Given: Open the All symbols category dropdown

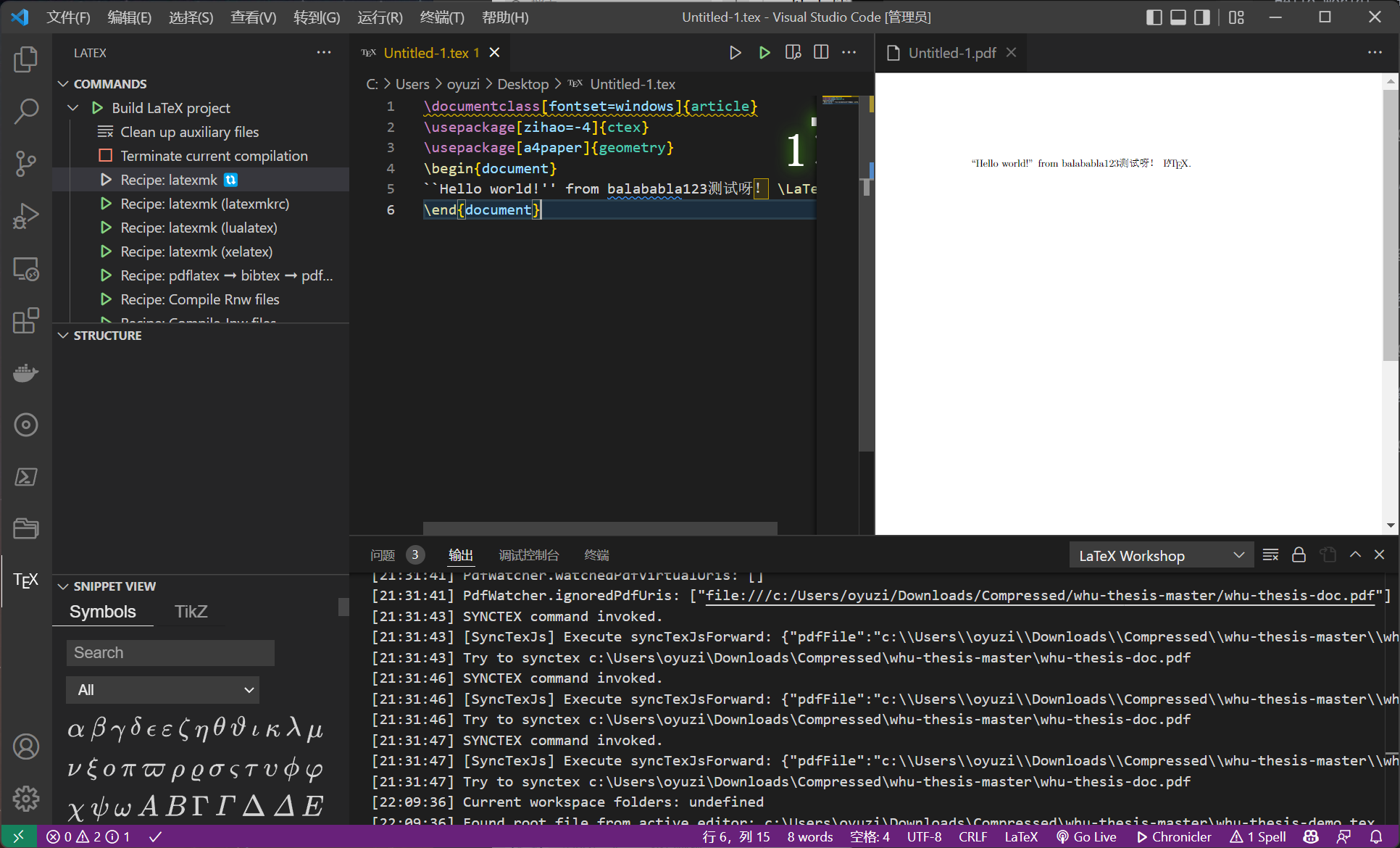Looking at the screenshot, I should 163,690.
